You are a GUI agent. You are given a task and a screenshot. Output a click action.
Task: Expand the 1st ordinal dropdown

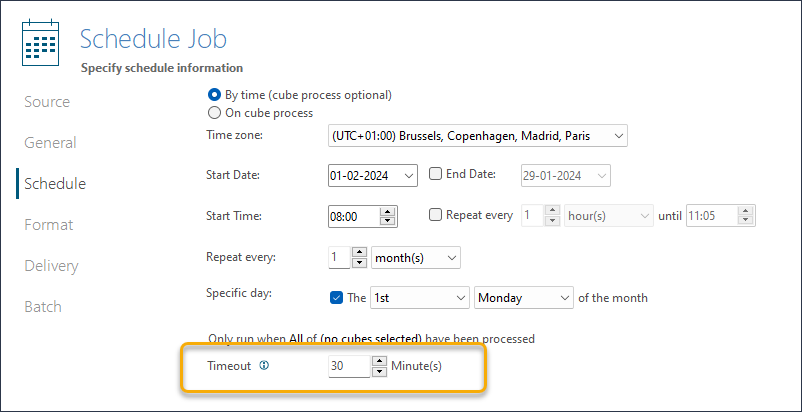(x=419, y=297)
